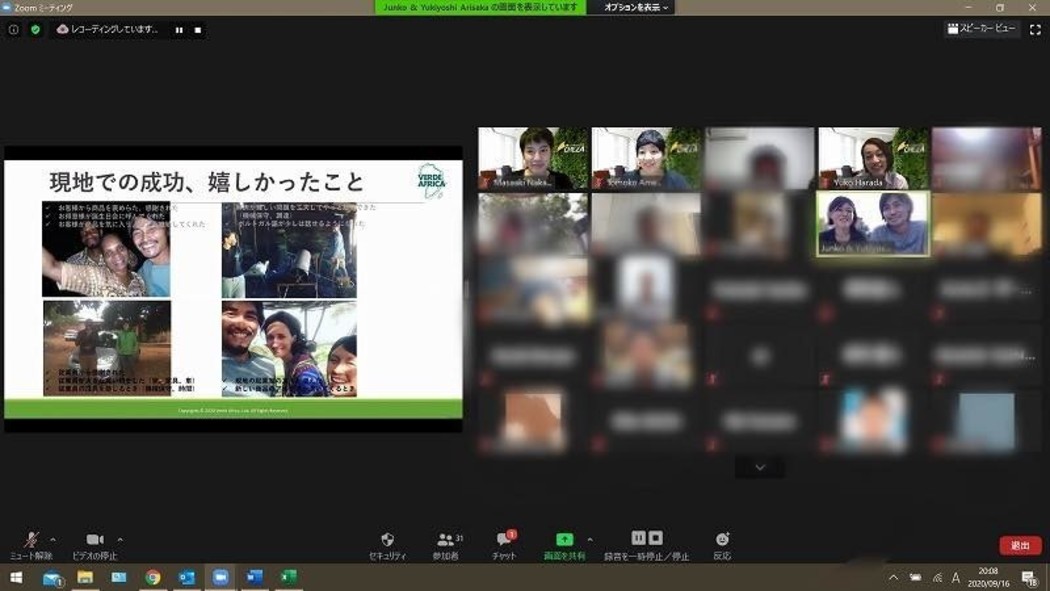Show next page of participant videos
Screen dimensions: 1050x591
coord(760,467)
